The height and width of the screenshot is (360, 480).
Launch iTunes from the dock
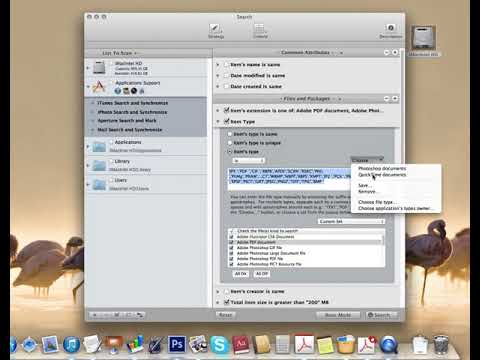[71, 344]
